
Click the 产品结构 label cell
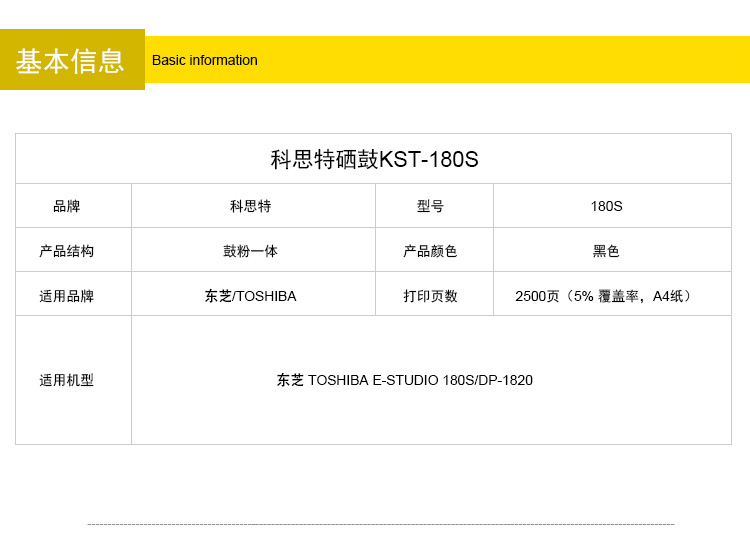tap(67, 251)
